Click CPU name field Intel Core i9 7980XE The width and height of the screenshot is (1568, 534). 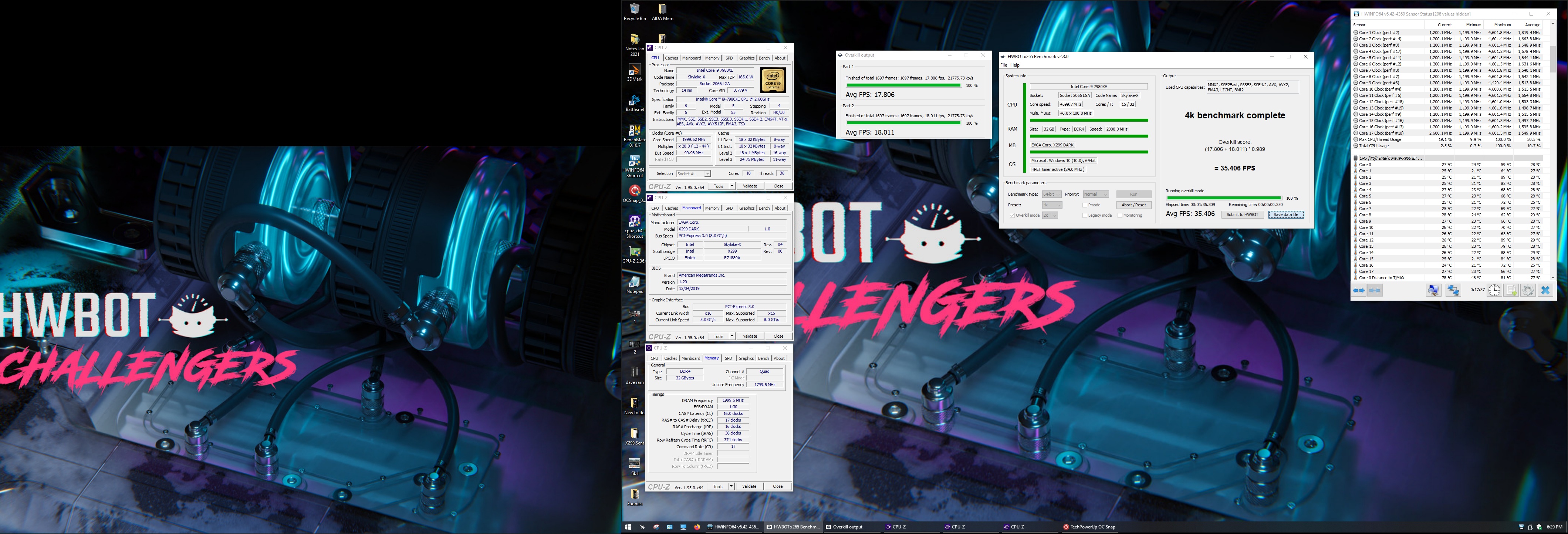tap(714, 71)
